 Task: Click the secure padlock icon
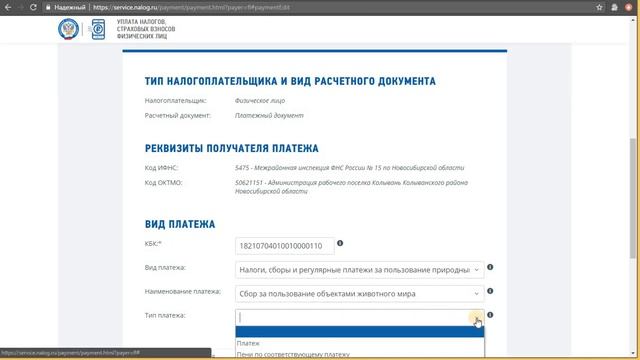[48, 7]
